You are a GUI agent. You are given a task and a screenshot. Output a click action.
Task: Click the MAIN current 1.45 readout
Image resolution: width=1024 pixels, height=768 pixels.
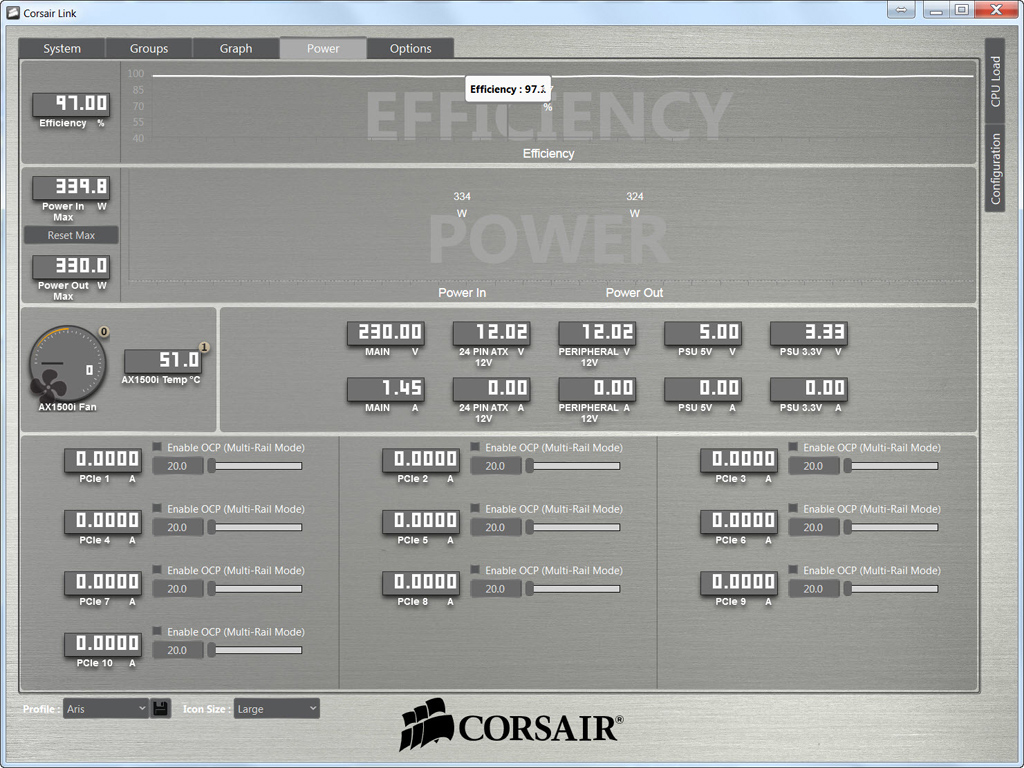pos(386,388)
